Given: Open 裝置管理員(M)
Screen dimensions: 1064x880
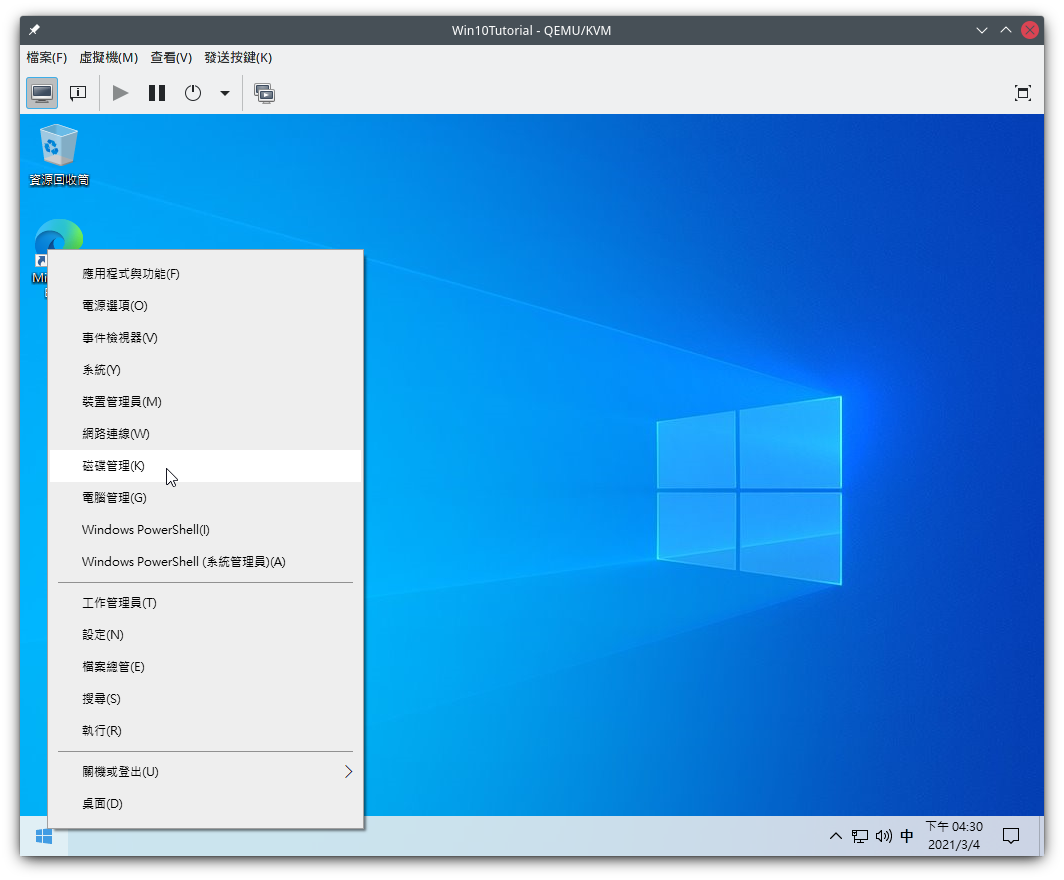Looking at the screenshot, I should (206, 402).
